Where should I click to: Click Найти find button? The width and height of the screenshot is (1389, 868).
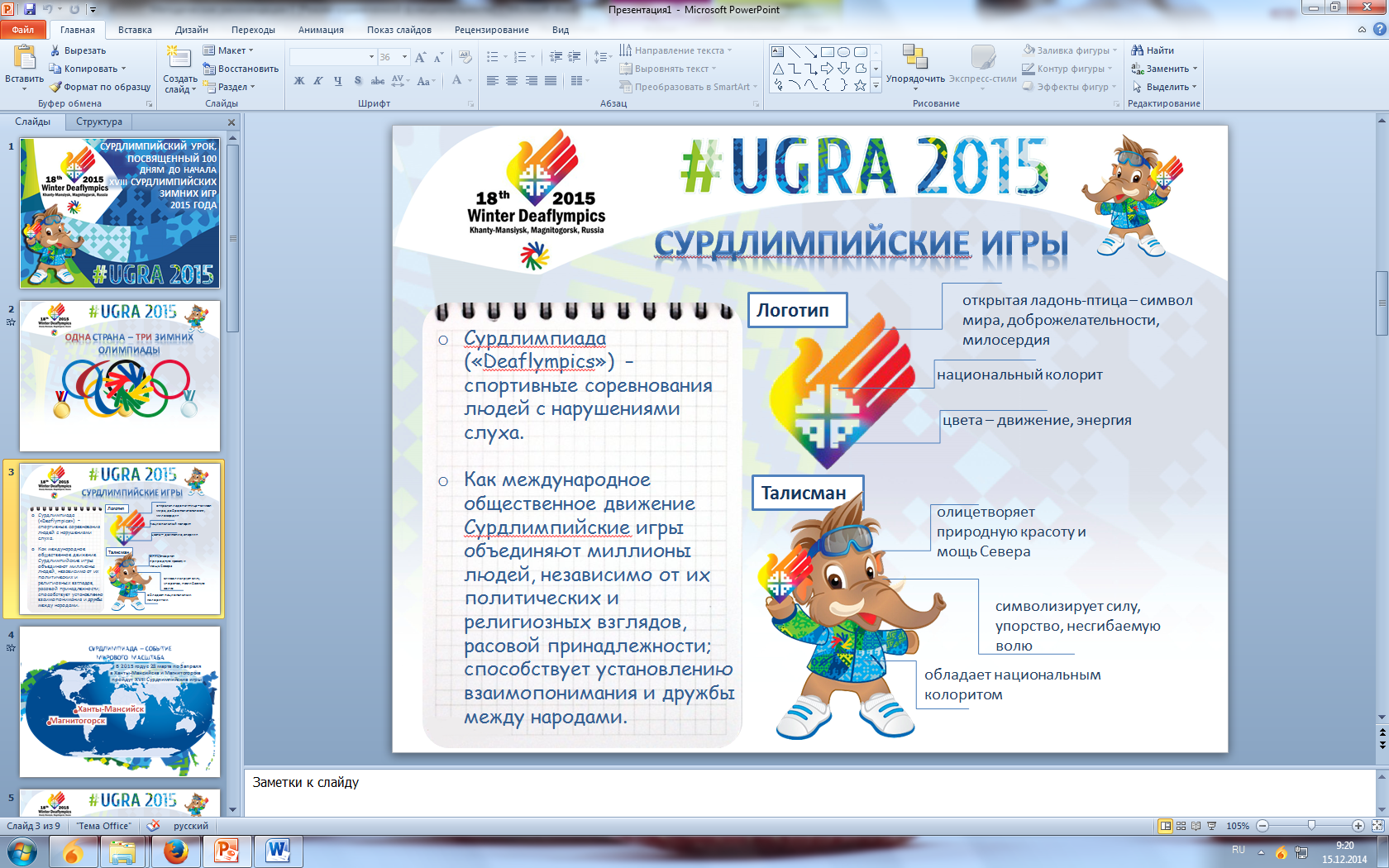pos(1153,50)
